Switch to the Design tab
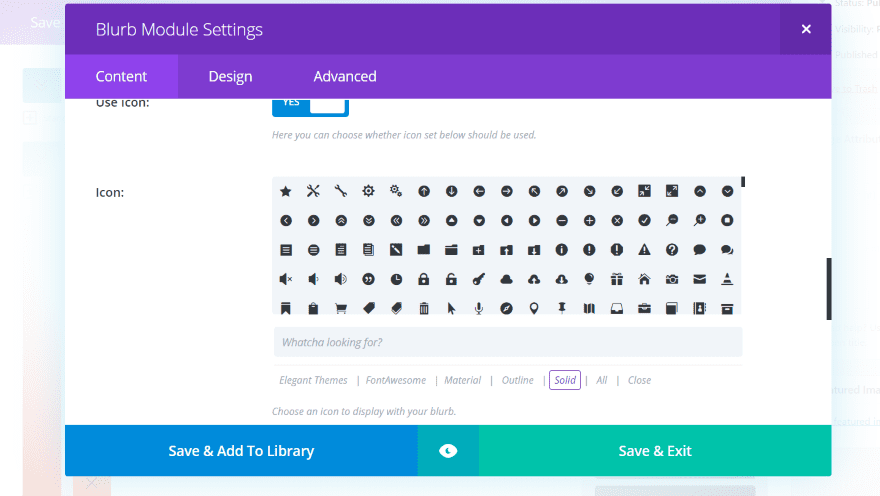 [230, 76]
